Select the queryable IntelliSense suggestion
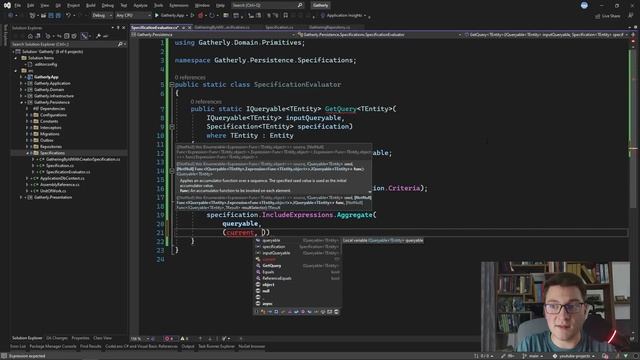The height and width of the screenshot is (360, 640). [297, 240]
